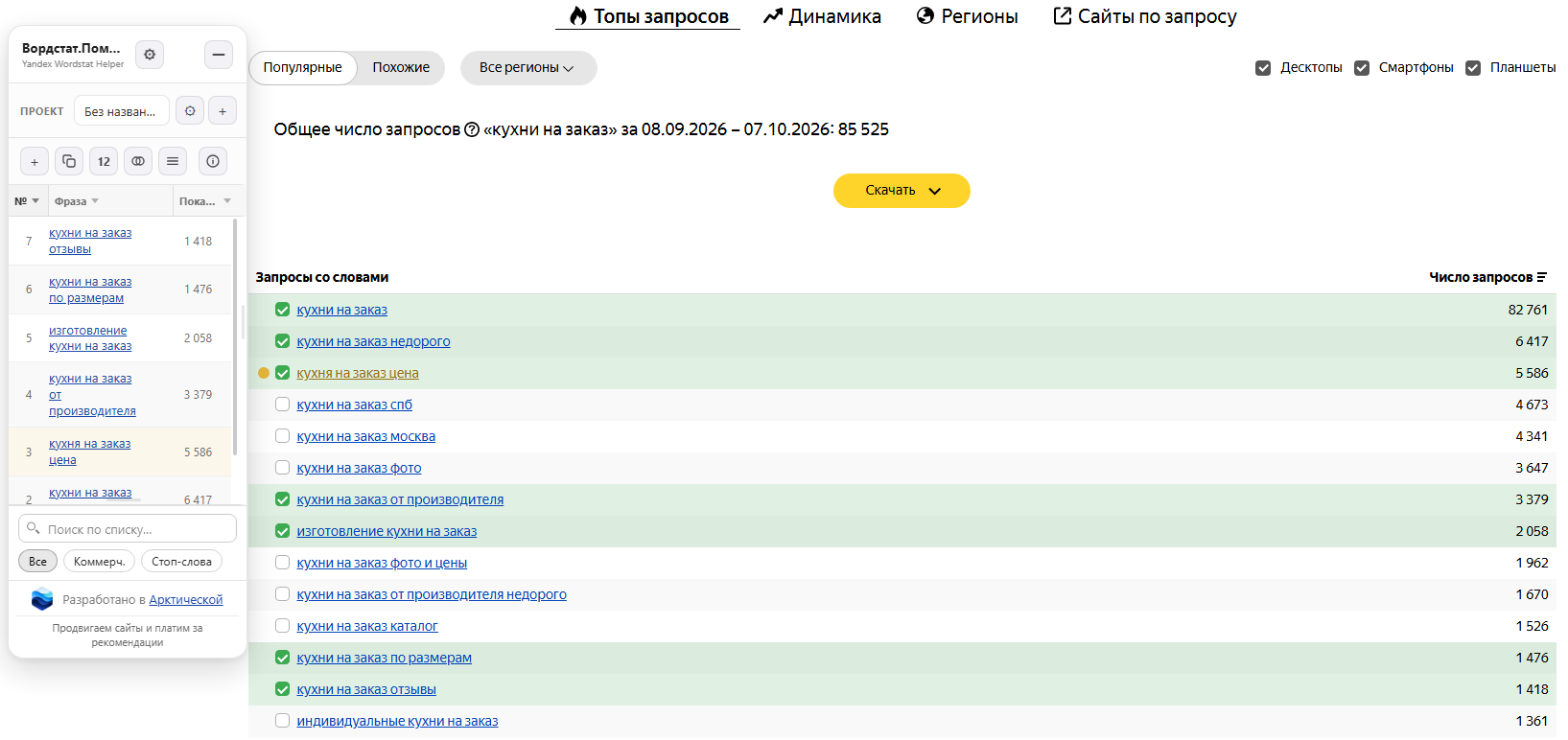Open the project selector Без назван…
The image size is (1568, 740).
coord(122,111)
